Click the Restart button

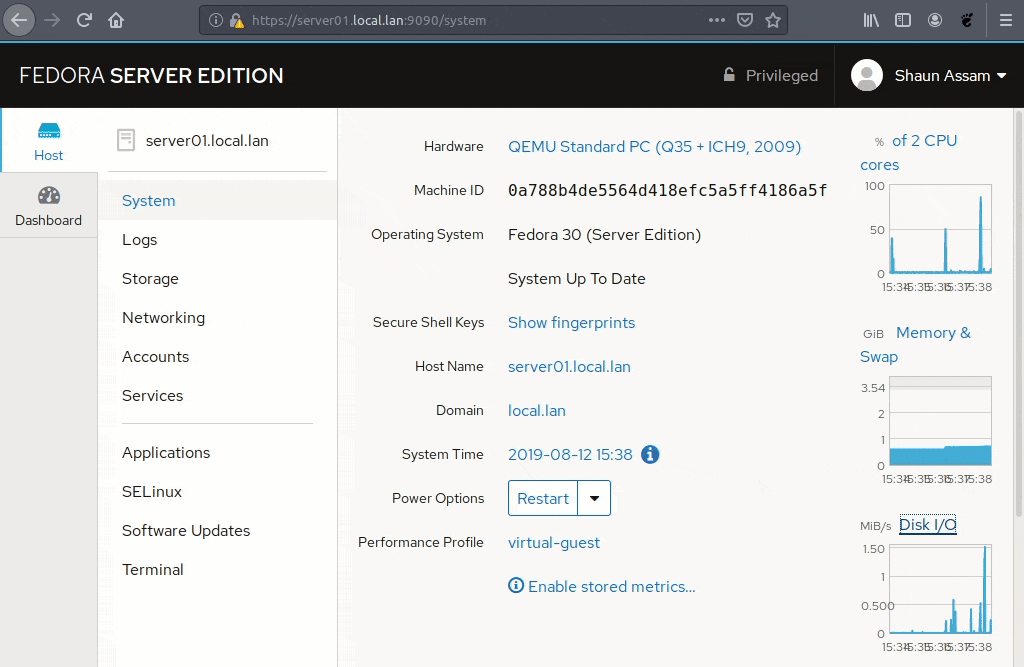click(543, 498)
